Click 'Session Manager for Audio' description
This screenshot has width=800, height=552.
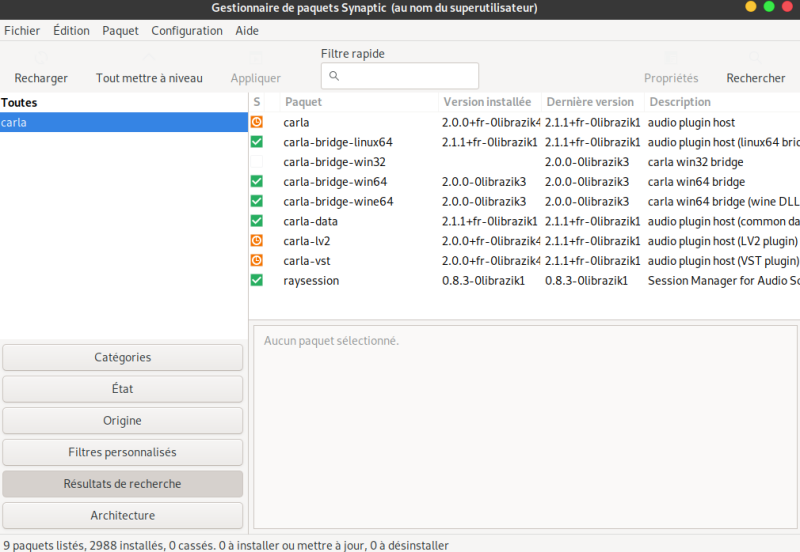coord(723,281)
